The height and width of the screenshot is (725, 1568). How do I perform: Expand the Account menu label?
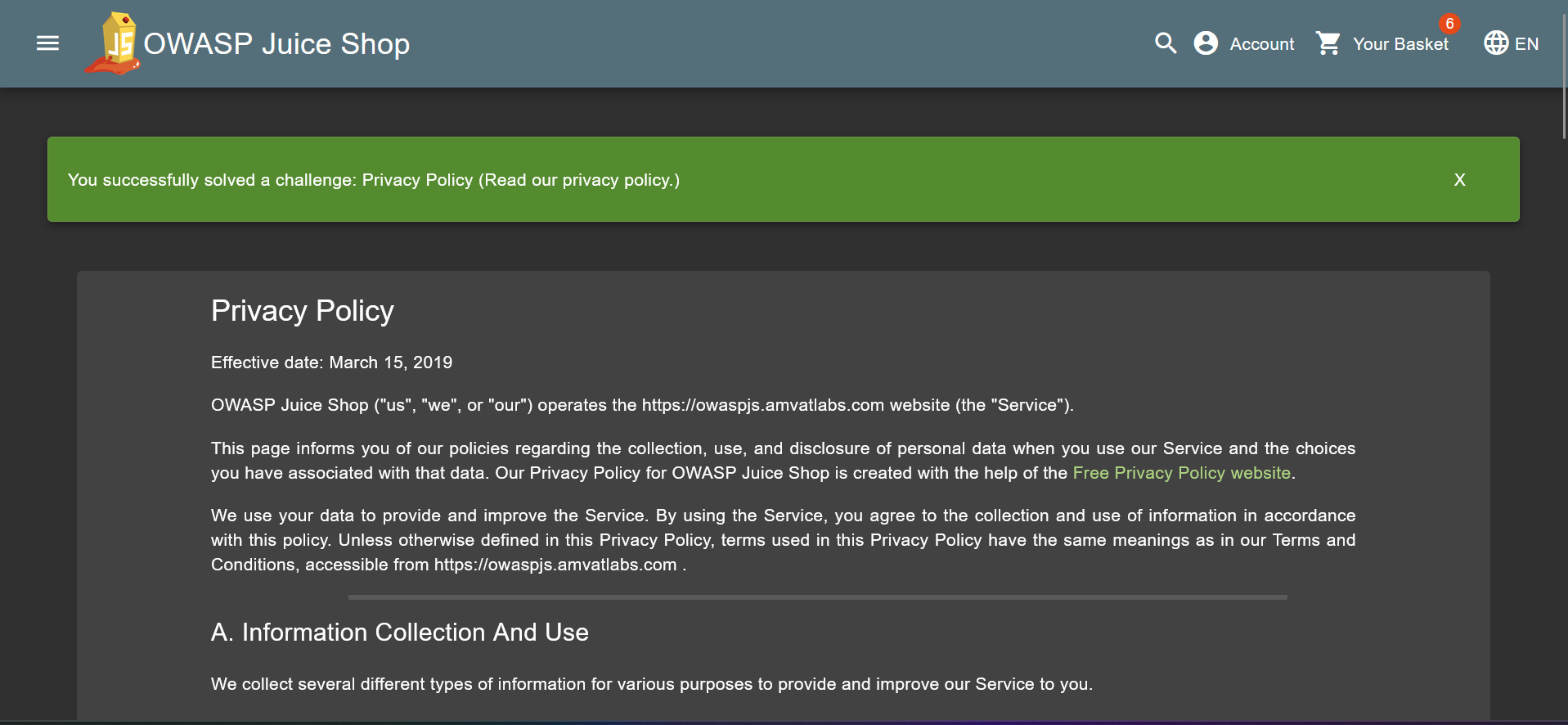coord(1262,44)
